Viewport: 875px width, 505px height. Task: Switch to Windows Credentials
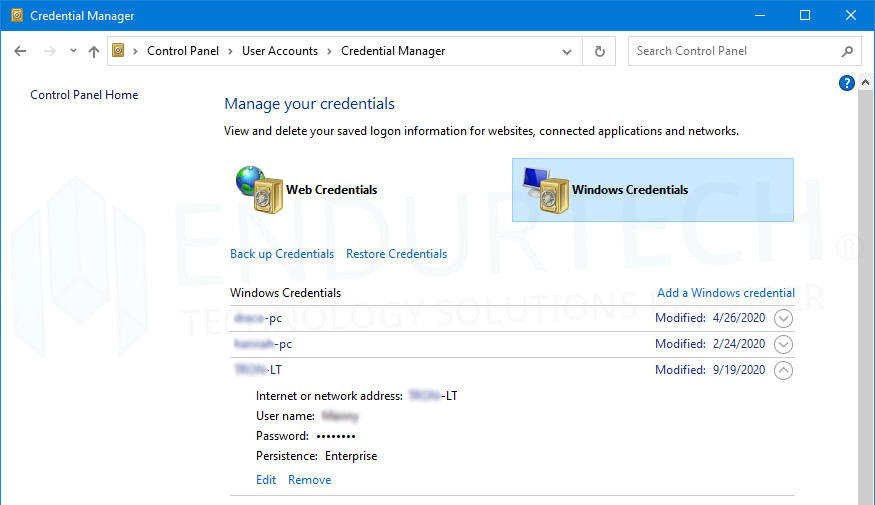coord(653,190)
